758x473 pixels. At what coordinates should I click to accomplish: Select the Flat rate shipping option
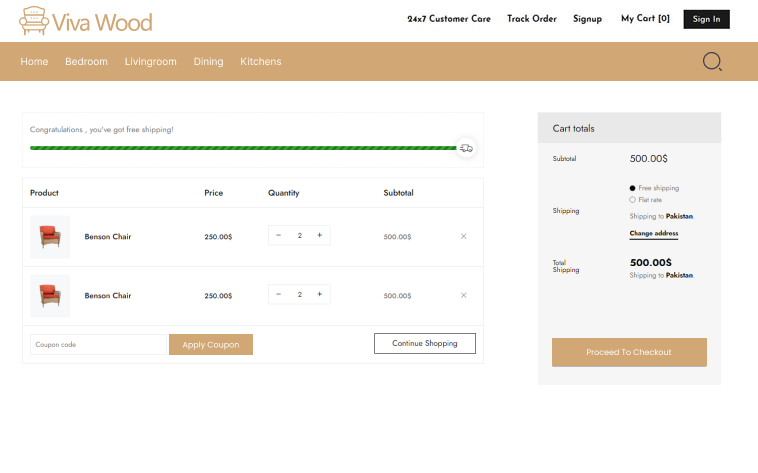tap(633, 200)
